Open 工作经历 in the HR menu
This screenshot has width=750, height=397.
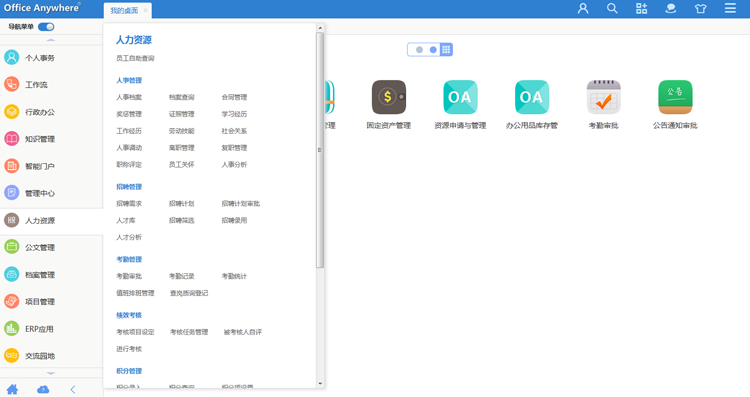coord(129,131)
